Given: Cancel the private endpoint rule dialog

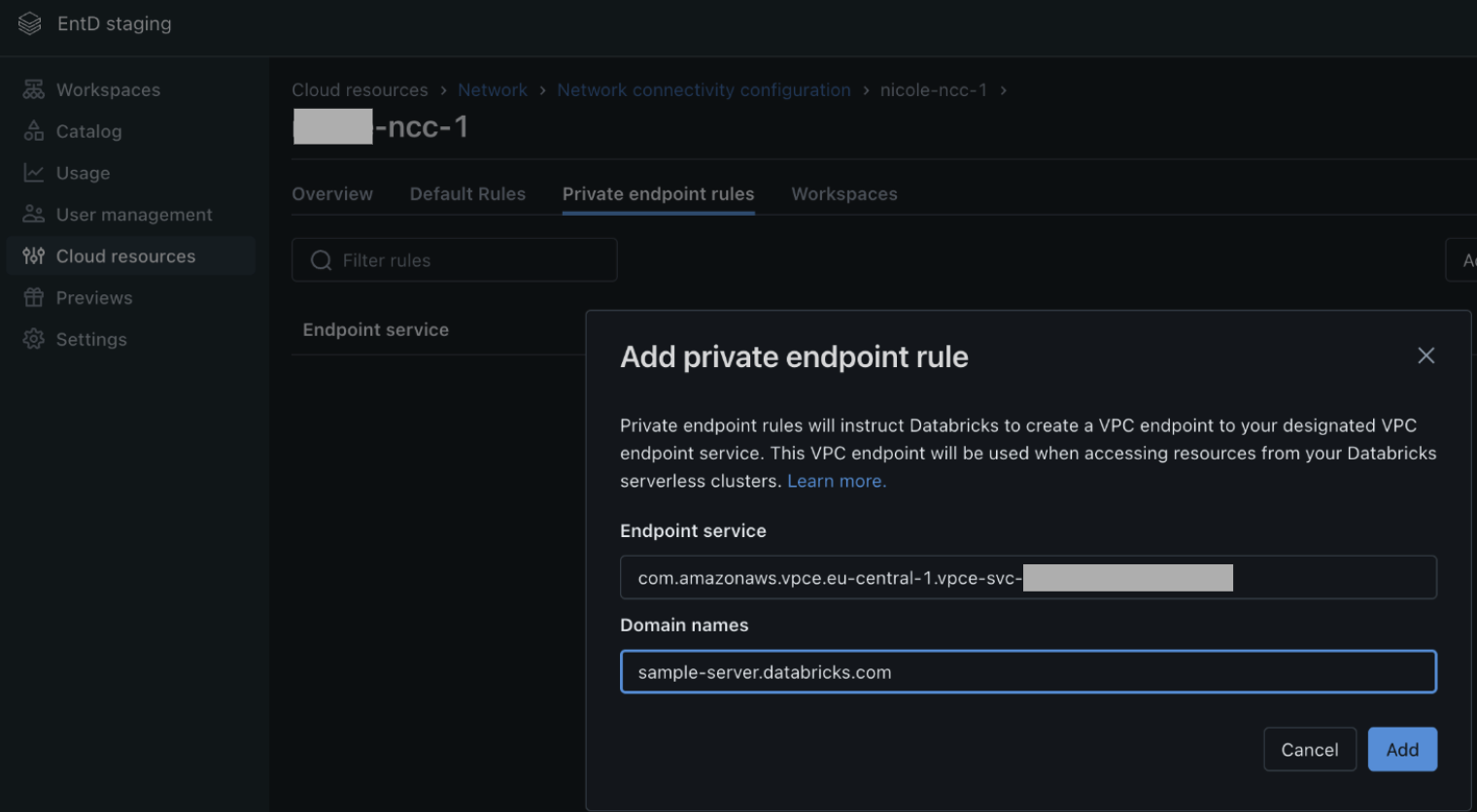Looking at the screenshot, I should pos(1309,749).
